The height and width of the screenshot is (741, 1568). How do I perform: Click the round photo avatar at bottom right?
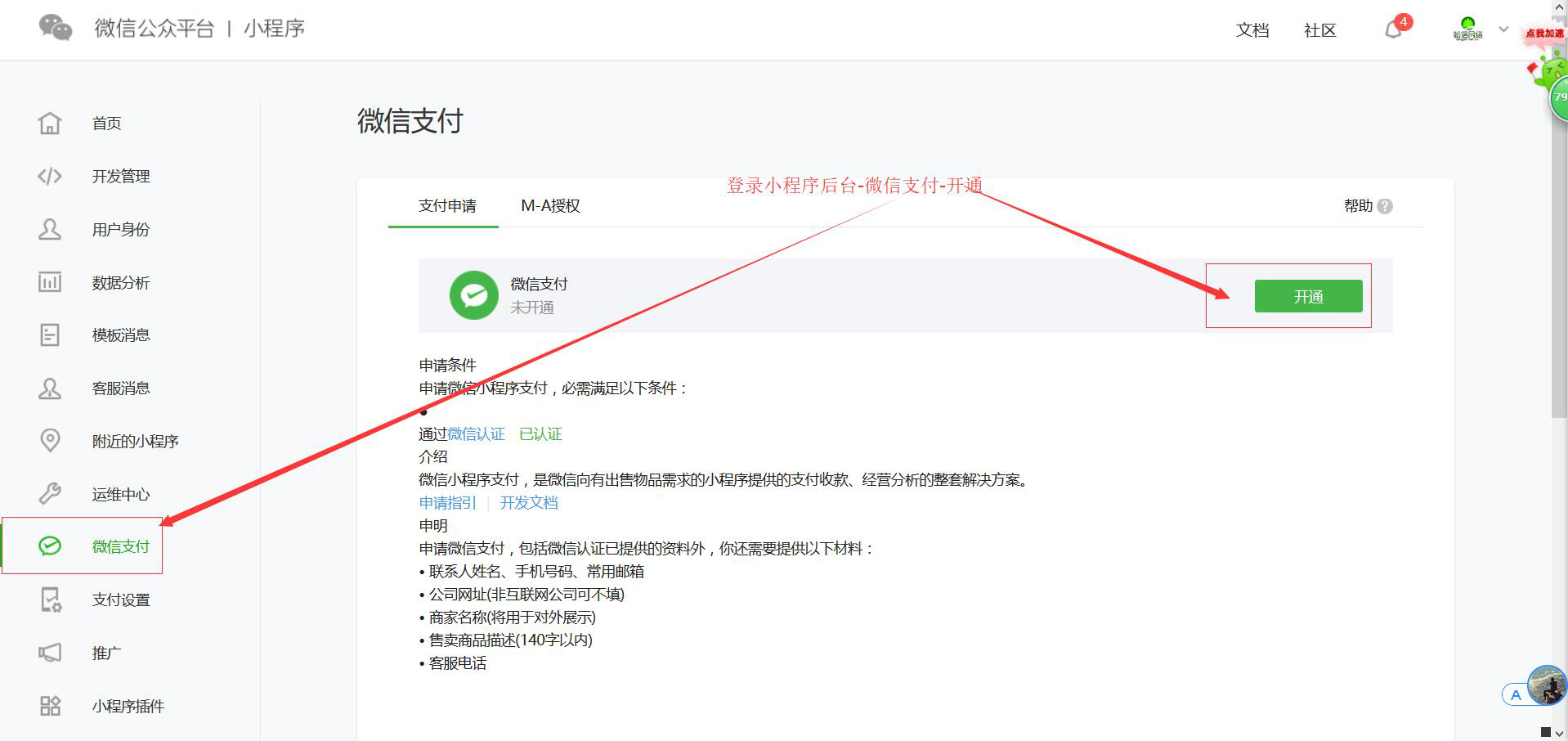pyautogui.click(x=1548, y=685)
